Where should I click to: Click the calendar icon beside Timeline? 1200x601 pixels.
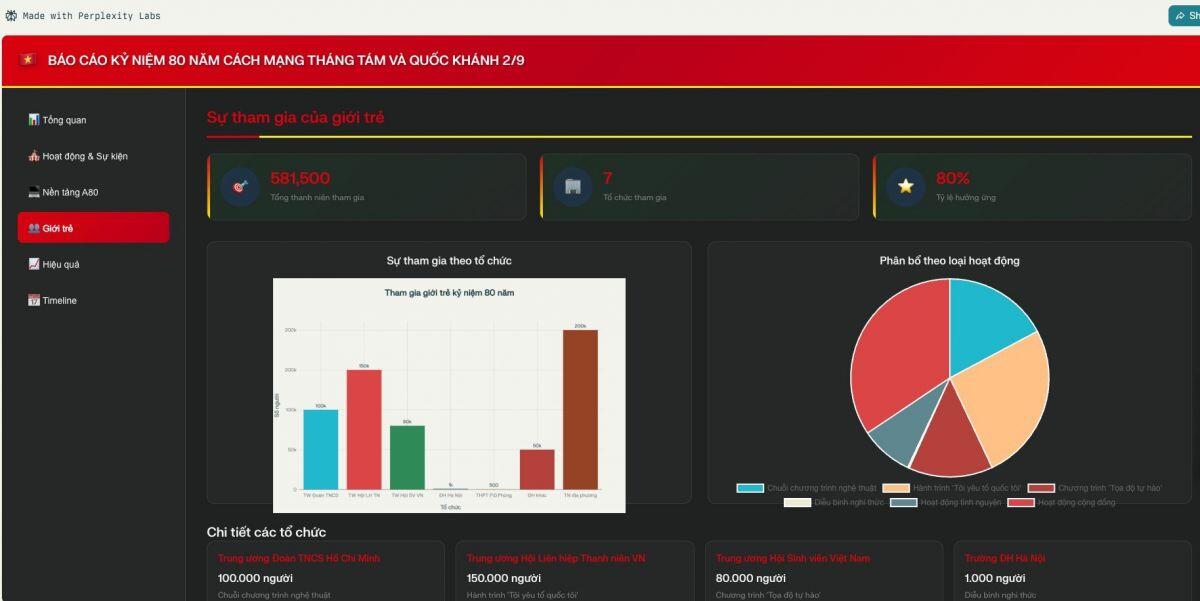coord(34,300)
